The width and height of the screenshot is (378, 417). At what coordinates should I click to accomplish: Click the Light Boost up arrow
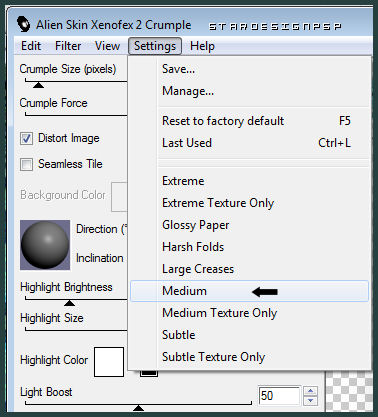[311, 391]
